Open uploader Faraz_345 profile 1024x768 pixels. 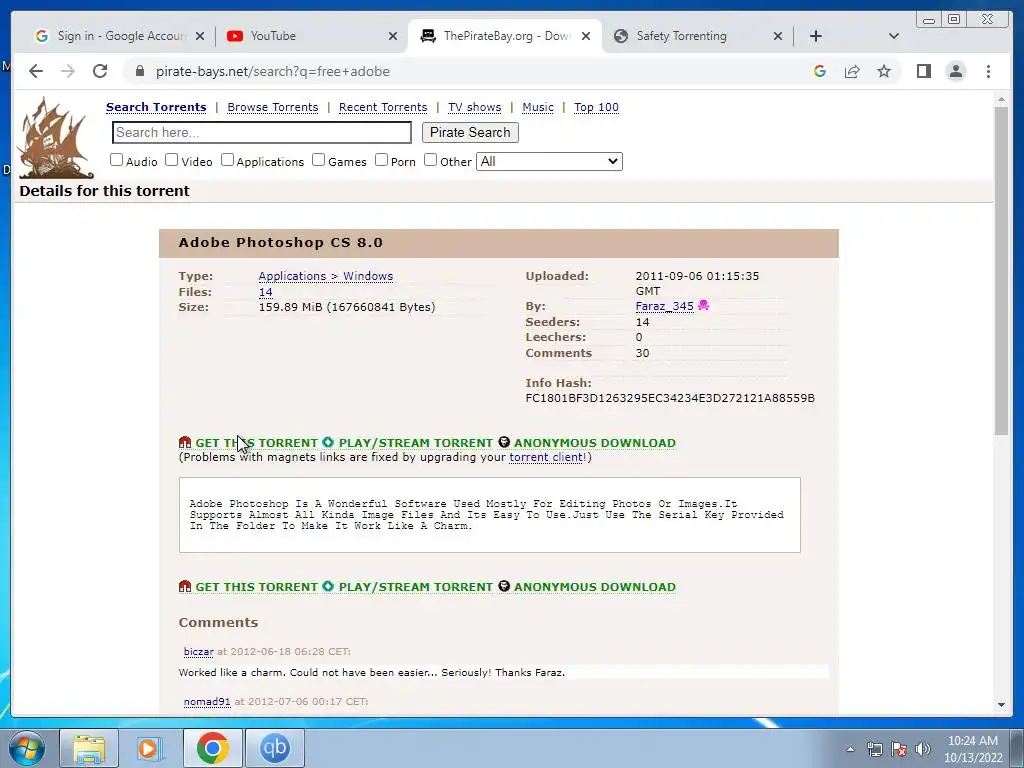[664, 306]
